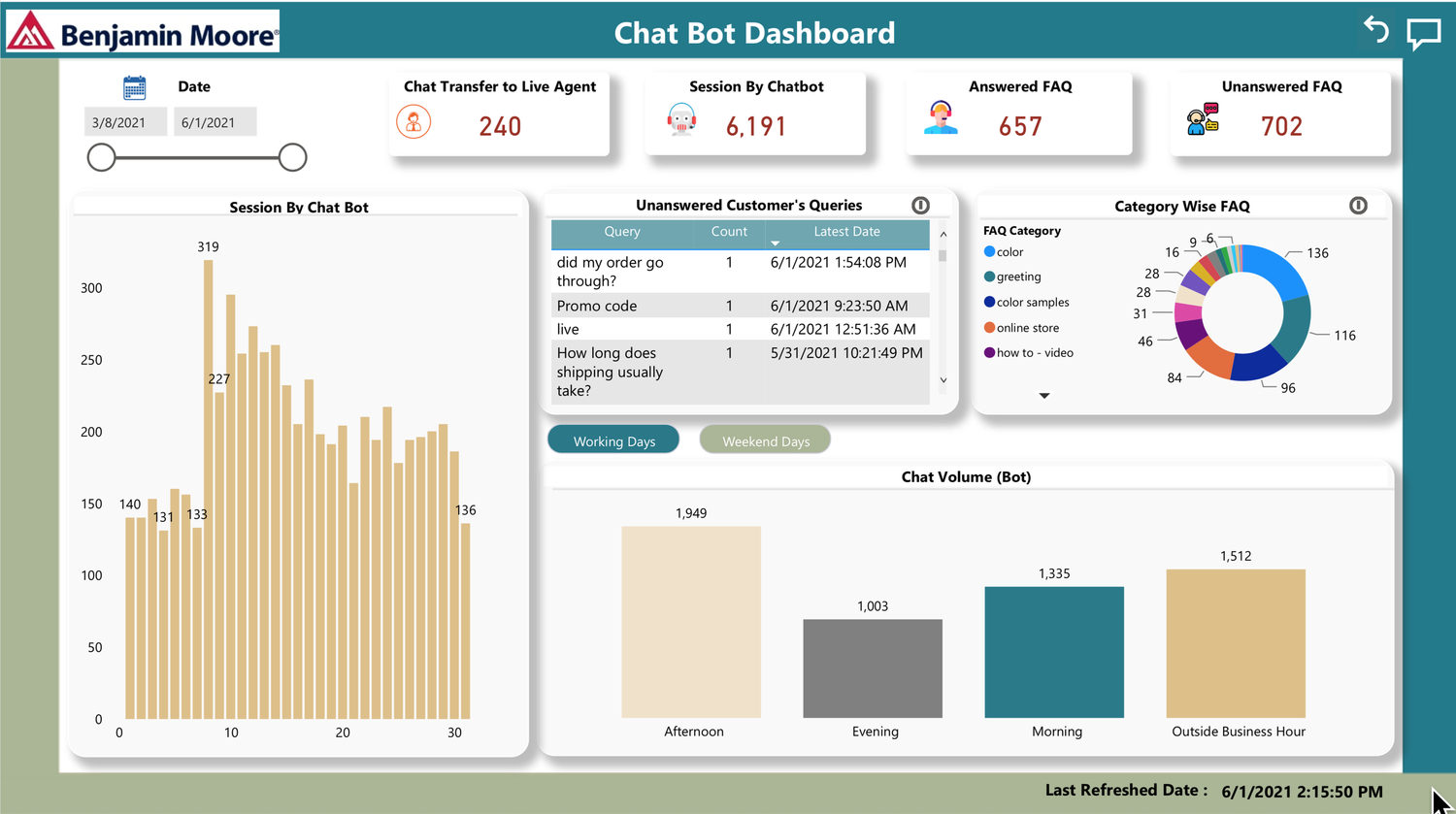1456x814 pixels.
Task: Sort by the Count column header
Action: [x=729, y=232]
